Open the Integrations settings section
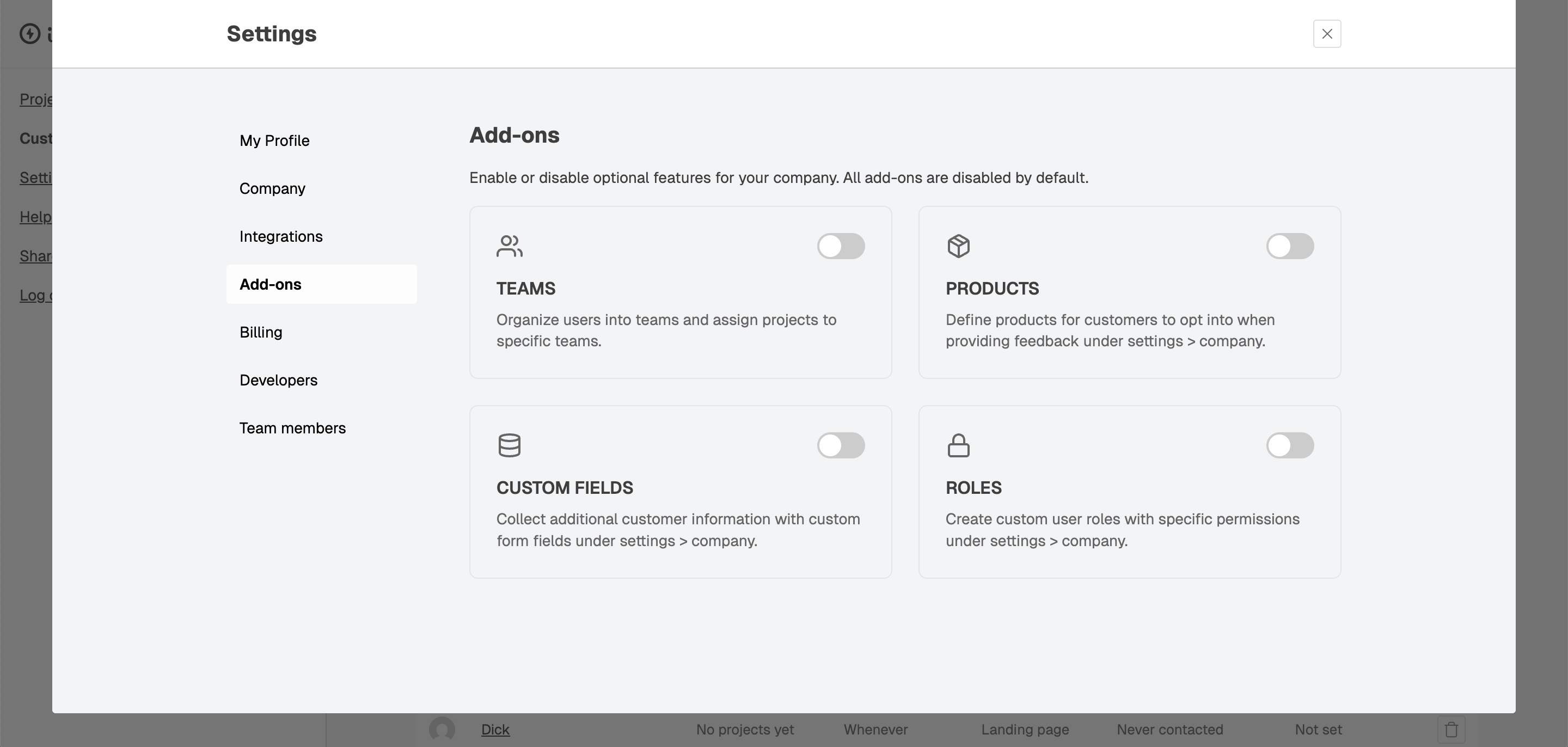 (280, 236)
